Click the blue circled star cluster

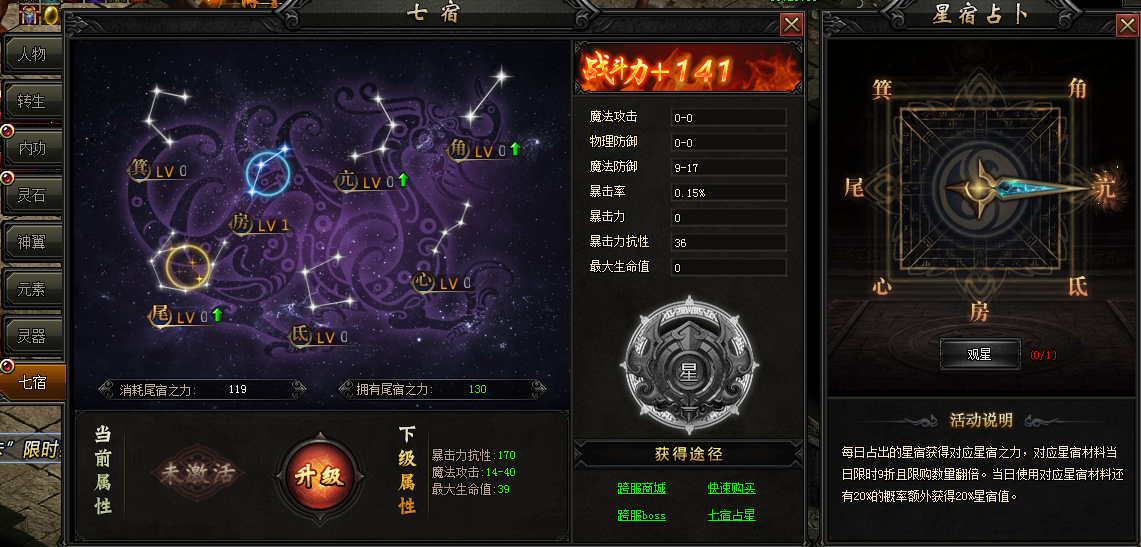[268, 172]
